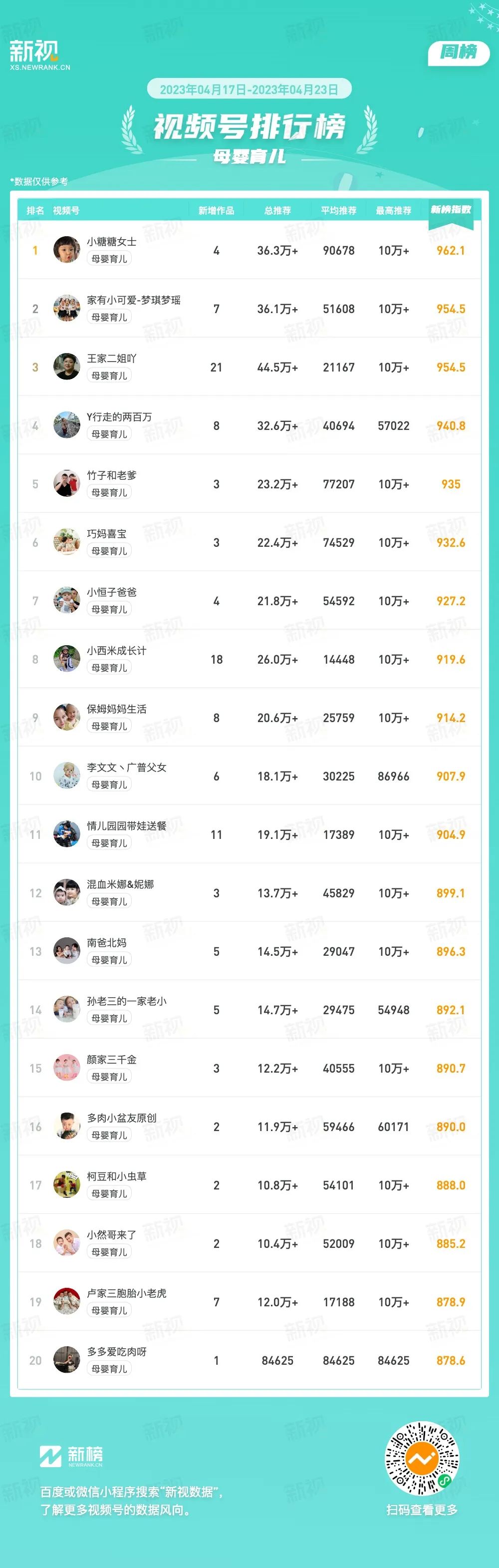
Task: Click avatar of 颜家三千金
Action: point(67,1068)
